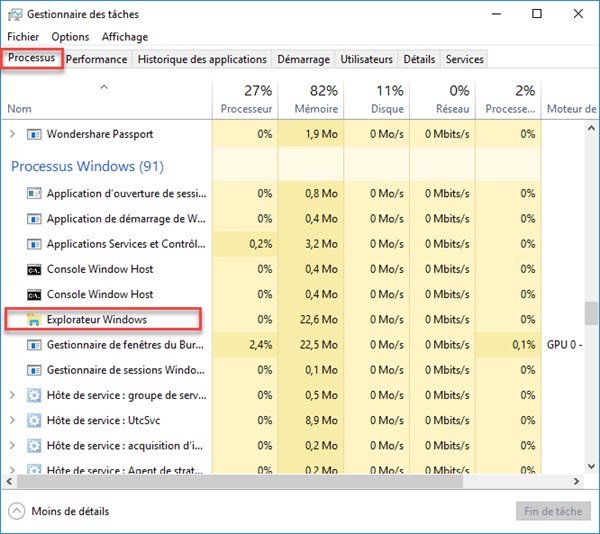Screen dimensions: 600x534
Task: Click the 22,6 Mo memory value
Action: (318, 319)
